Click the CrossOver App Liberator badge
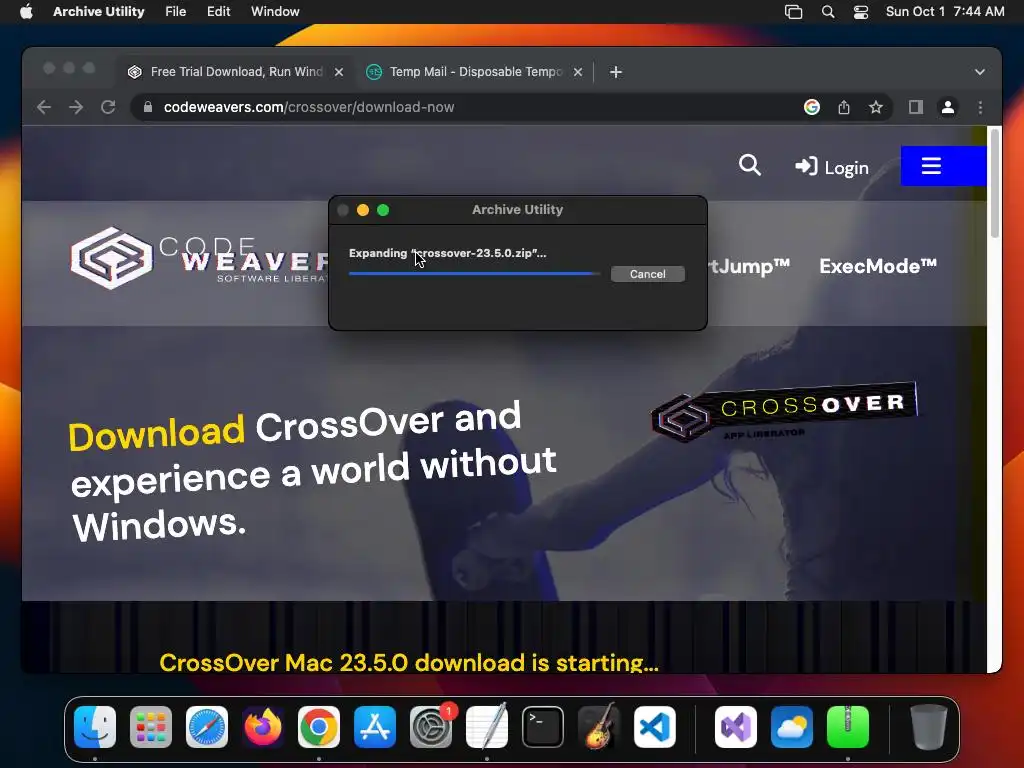Image resolution: width=1024 pixels, height=768 pixels. pyautogui.click(x=784, y=413)
